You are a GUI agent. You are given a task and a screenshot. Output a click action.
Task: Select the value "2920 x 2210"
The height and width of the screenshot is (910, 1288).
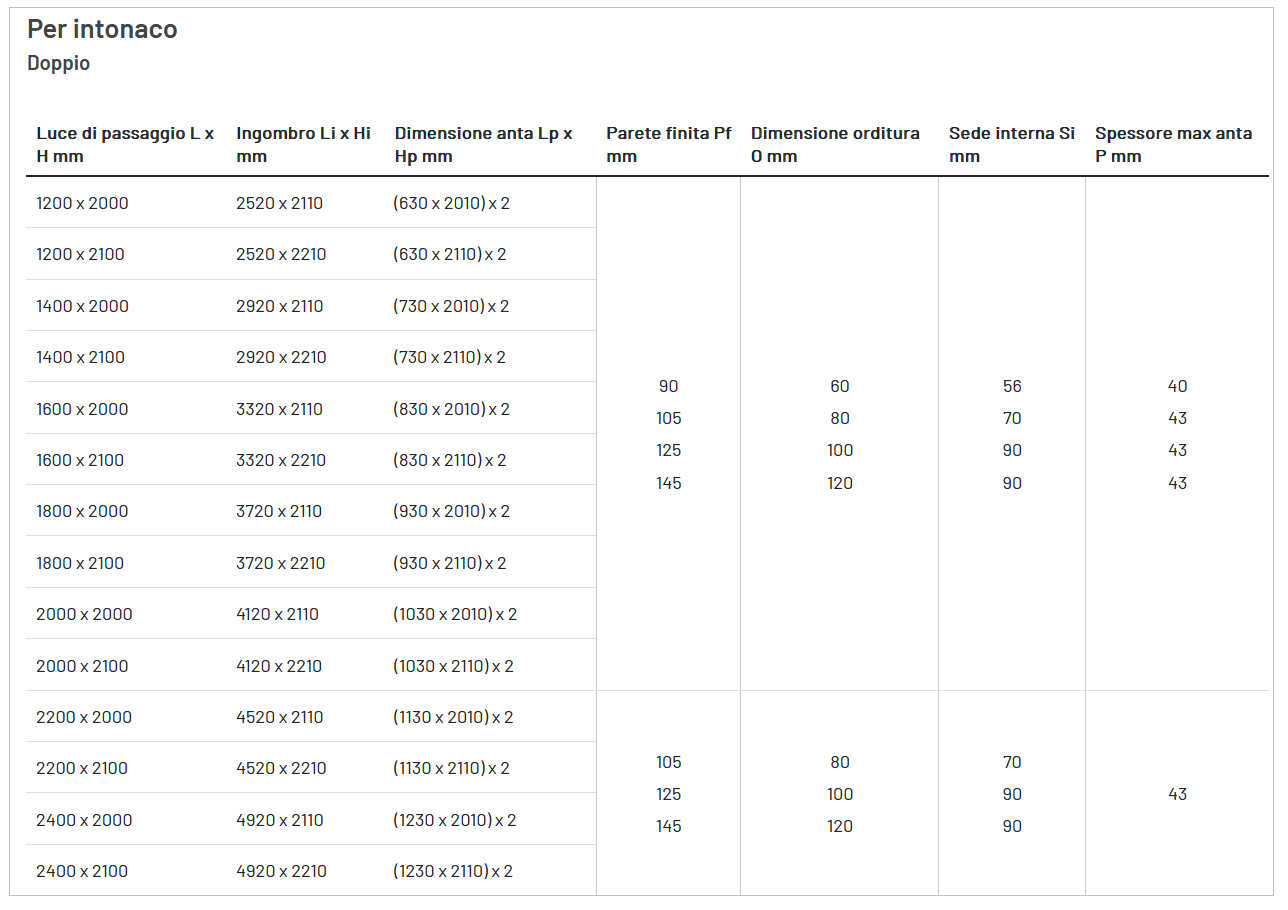pyautogui.click(x=282, y=357)
